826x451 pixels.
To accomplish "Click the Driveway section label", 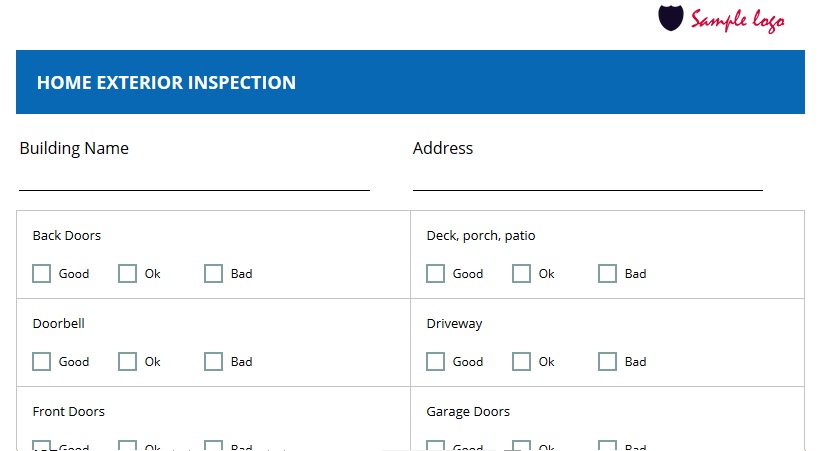I will [x=455, y=323].
